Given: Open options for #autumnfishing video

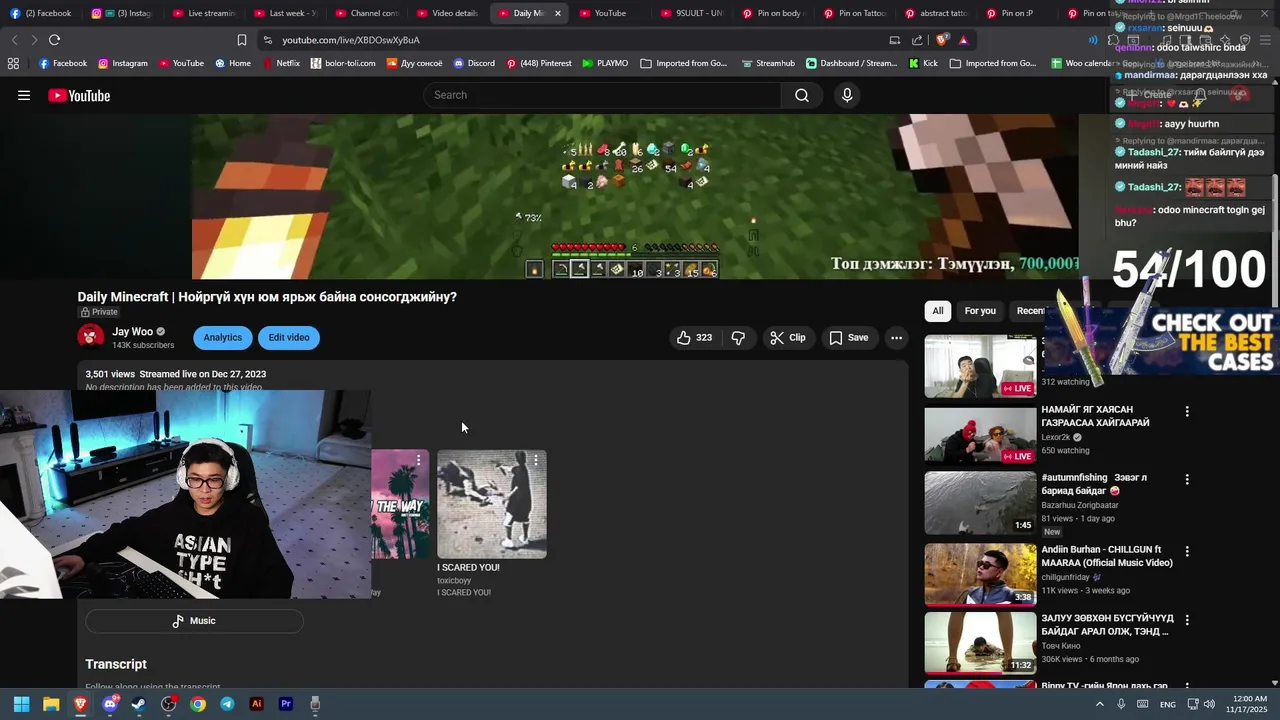Looking at the screenshot, I should [1187, 480].
